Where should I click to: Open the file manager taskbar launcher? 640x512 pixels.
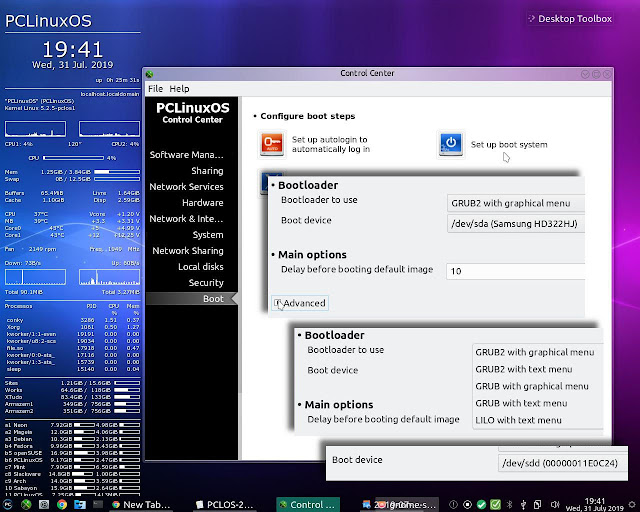80,505
